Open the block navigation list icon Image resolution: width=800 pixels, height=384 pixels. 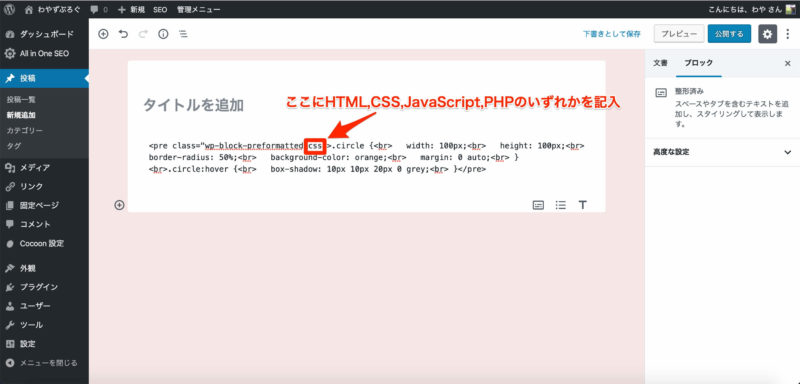(x=183, y=34)
